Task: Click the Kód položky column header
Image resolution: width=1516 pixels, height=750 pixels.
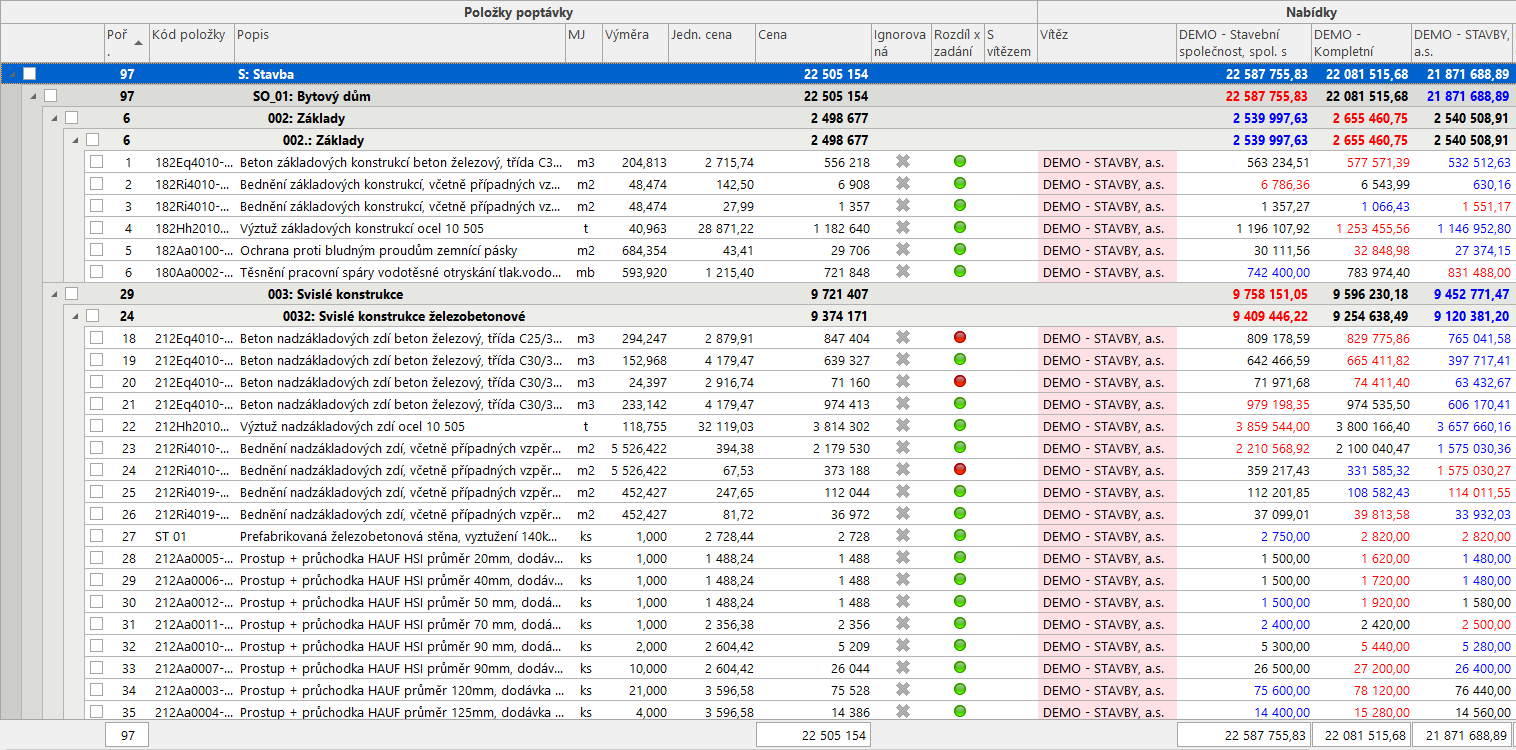Action: point(191,42)
